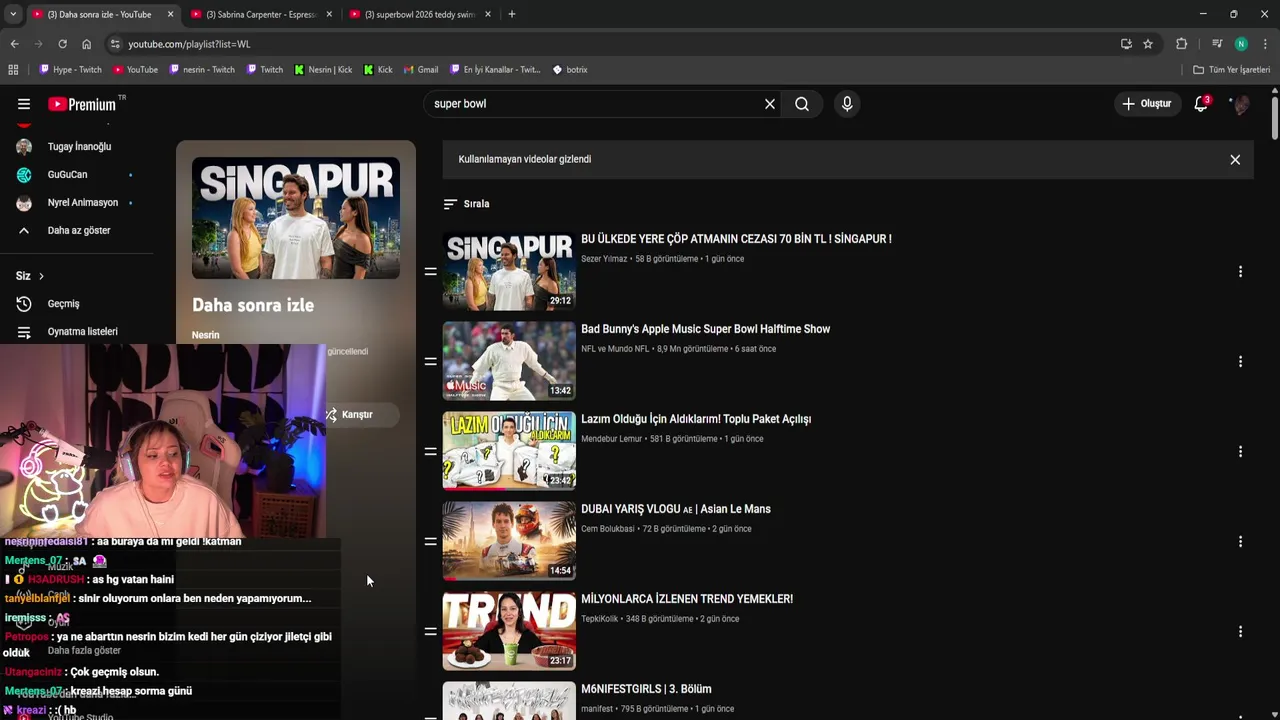This screenshot has height=720, width=1280.
Task: Open Nyrel Animasyon subscription
Action: tap(82, 203)
